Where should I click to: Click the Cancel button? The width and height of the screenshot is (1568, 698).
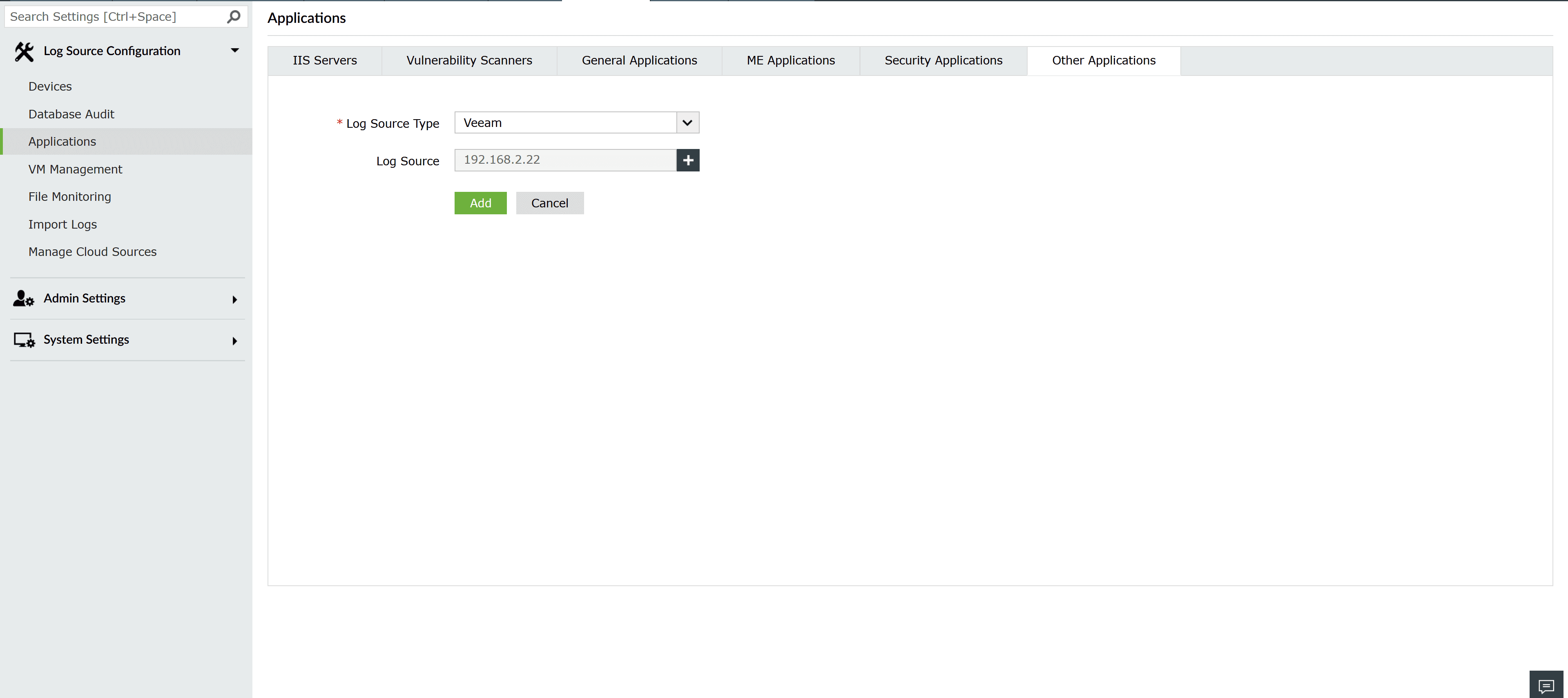(x=549, y=202)
